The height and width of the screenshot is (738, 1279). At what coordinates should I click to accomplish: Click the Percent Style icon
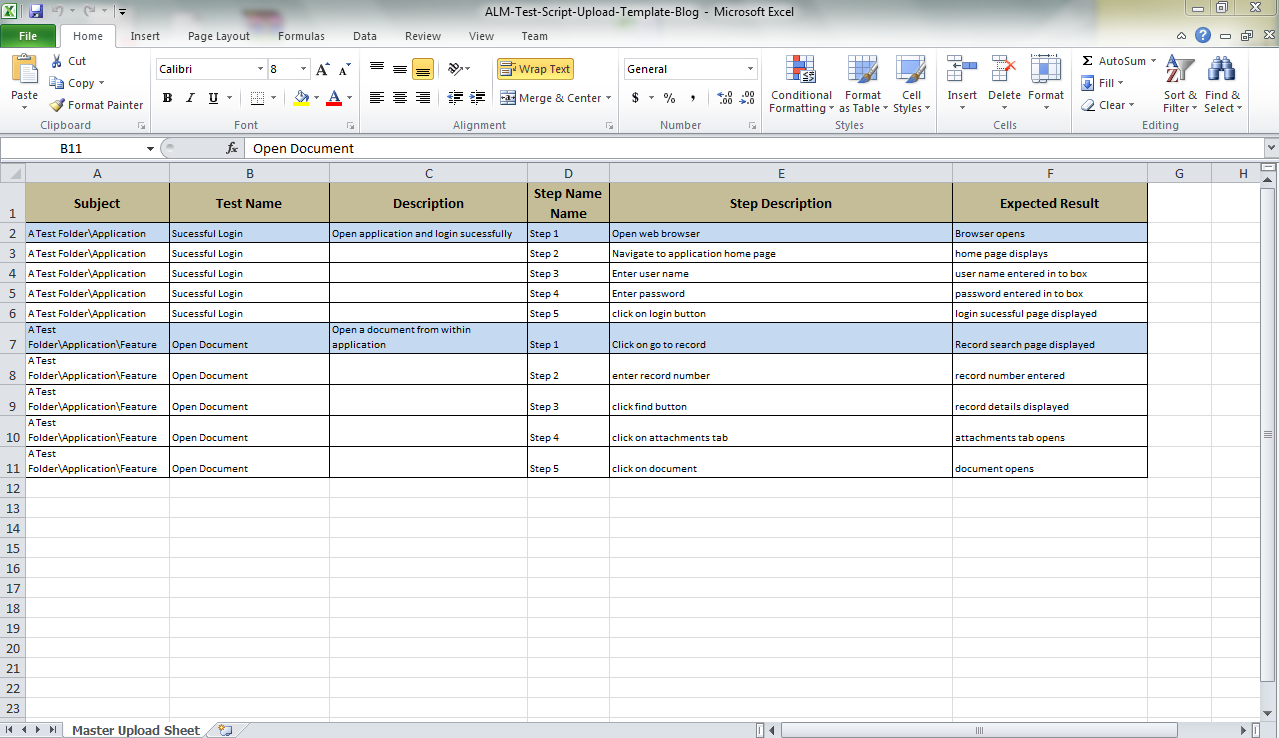pos(668,99)
